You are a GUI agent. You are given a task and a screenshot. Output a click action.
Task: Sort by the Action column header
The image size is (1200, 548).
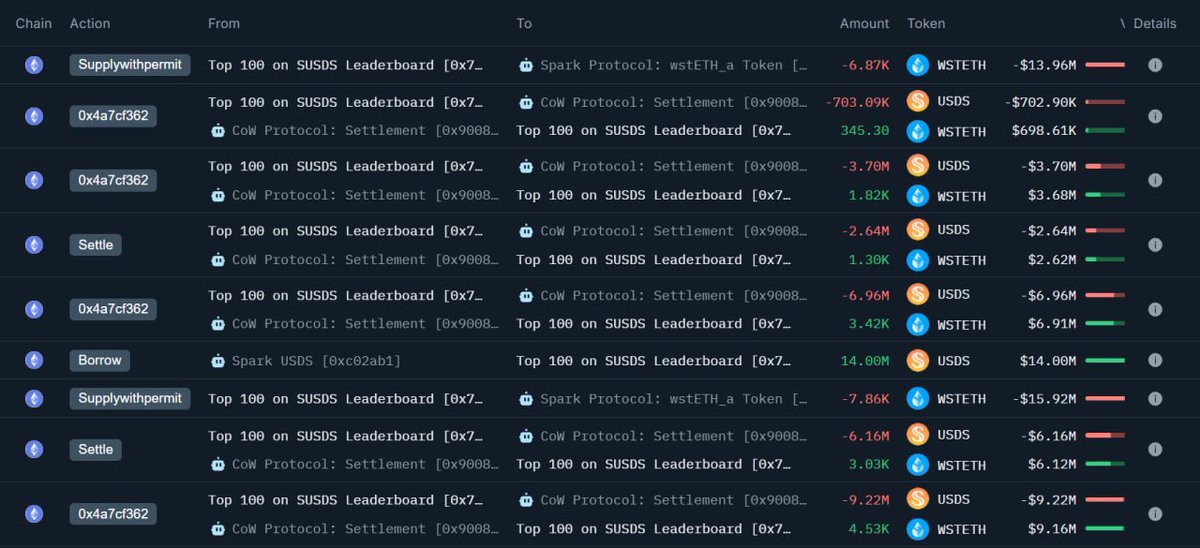click(90, 23)
